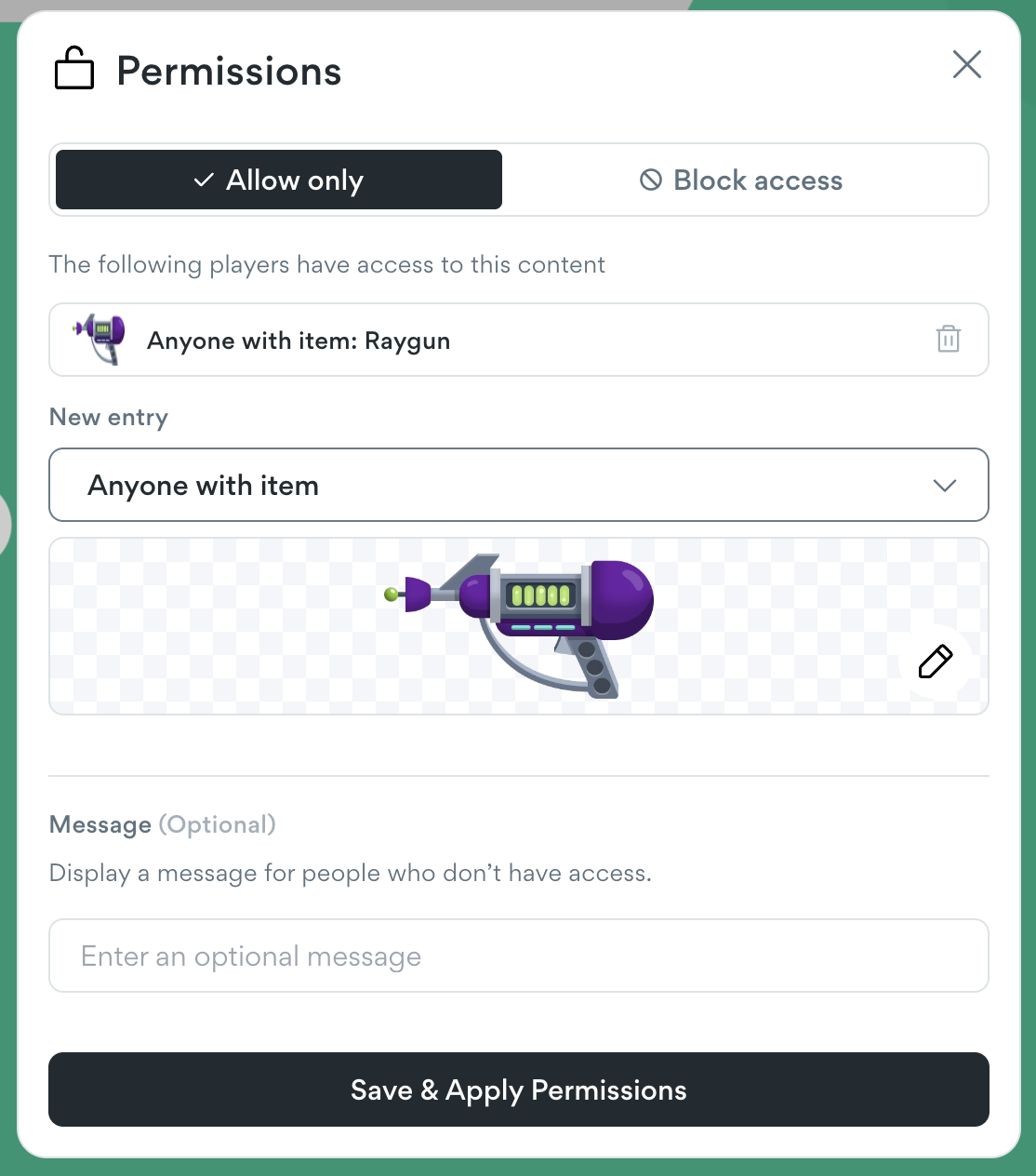This screenshot has height=1176, width=1036.
Task: Click the prohibited circle icon in Block access
Action: (651, 180)
